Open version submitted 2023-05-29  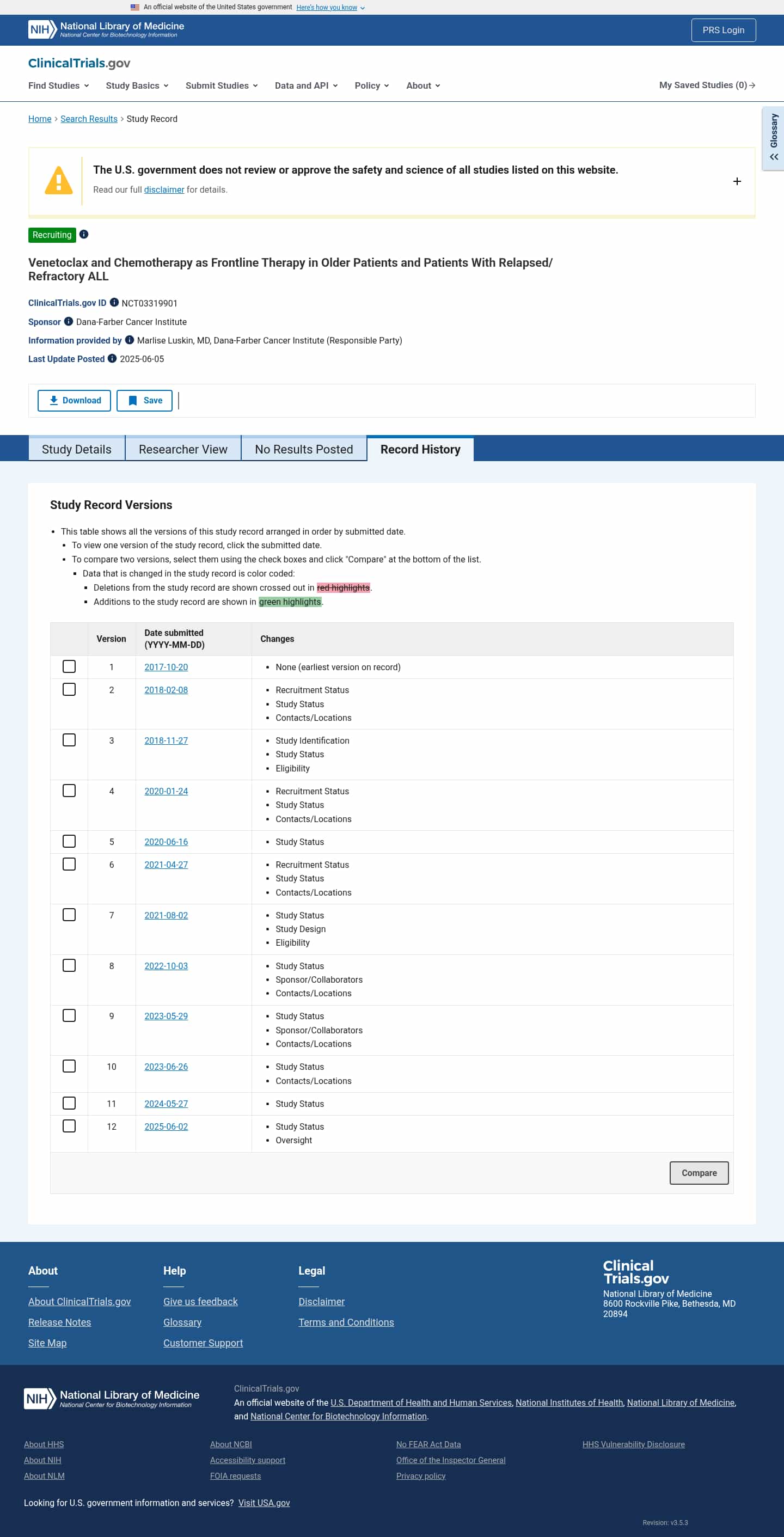(x=166, y=1016)
